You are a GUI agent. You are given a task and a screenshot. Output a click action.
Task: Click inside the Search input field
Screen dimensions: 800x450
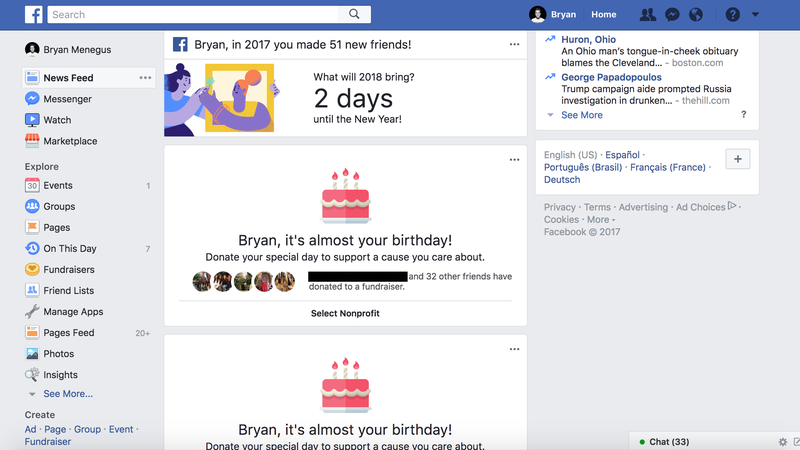[193, 14]
